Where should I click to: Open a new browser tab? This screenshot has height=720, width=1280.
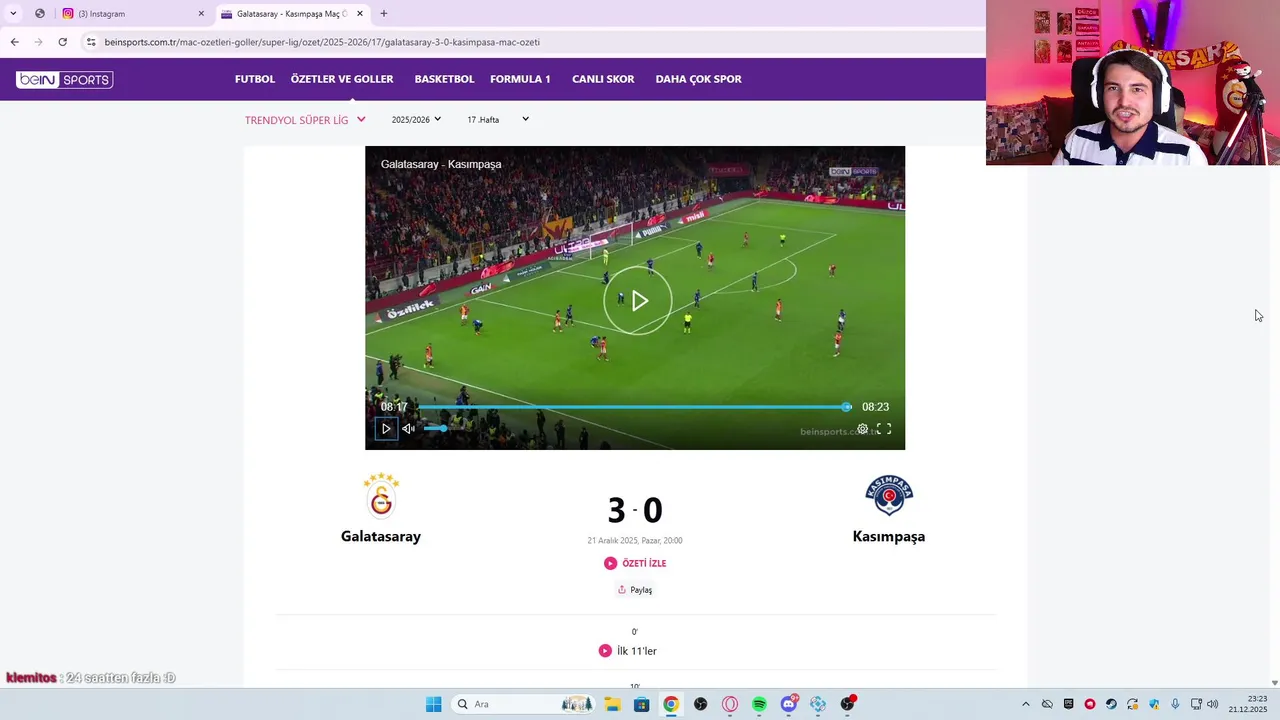383,14
